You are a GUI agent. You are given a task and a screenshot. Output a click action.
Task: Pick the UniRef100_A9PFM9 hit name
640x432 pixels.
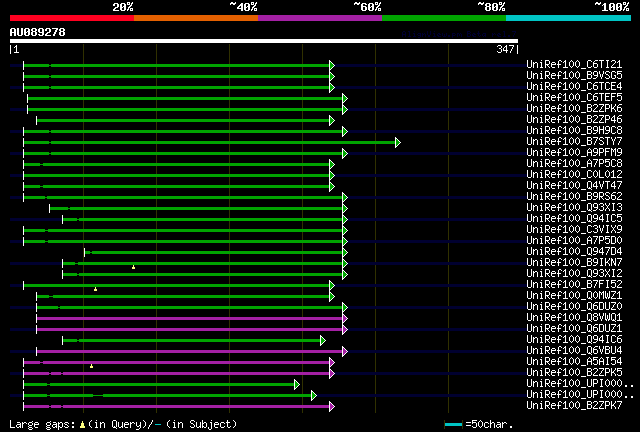point(574,152)
